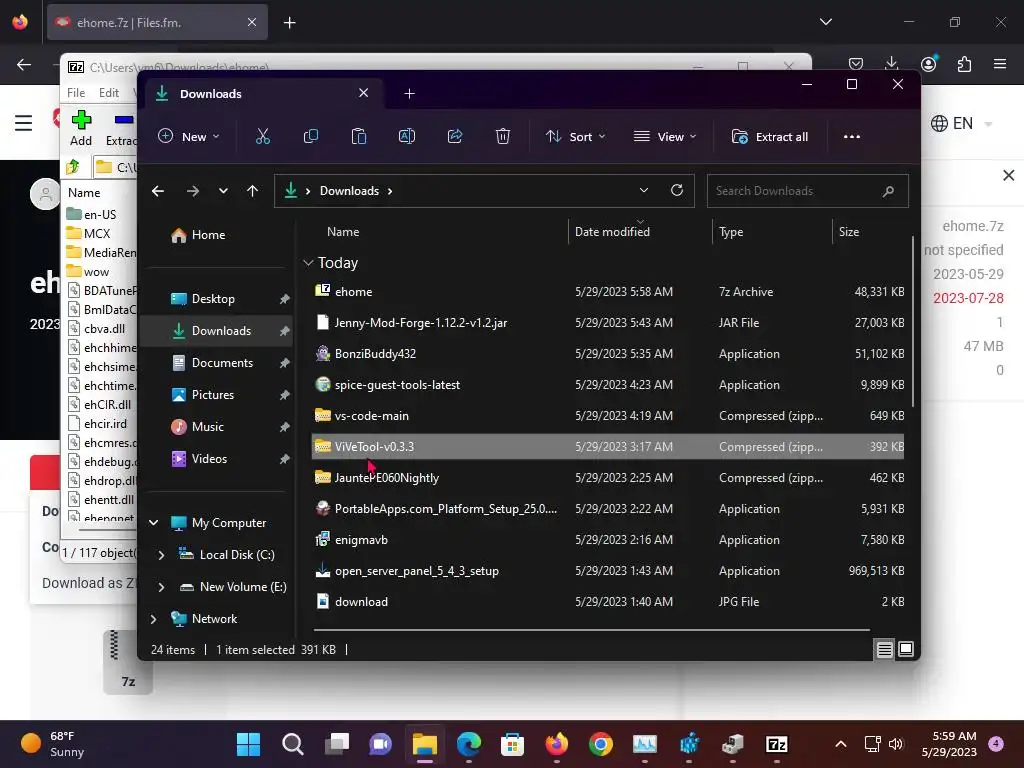The image size is (1024, 768).
Task: Open Sort options dropdown
Action: 576,136
